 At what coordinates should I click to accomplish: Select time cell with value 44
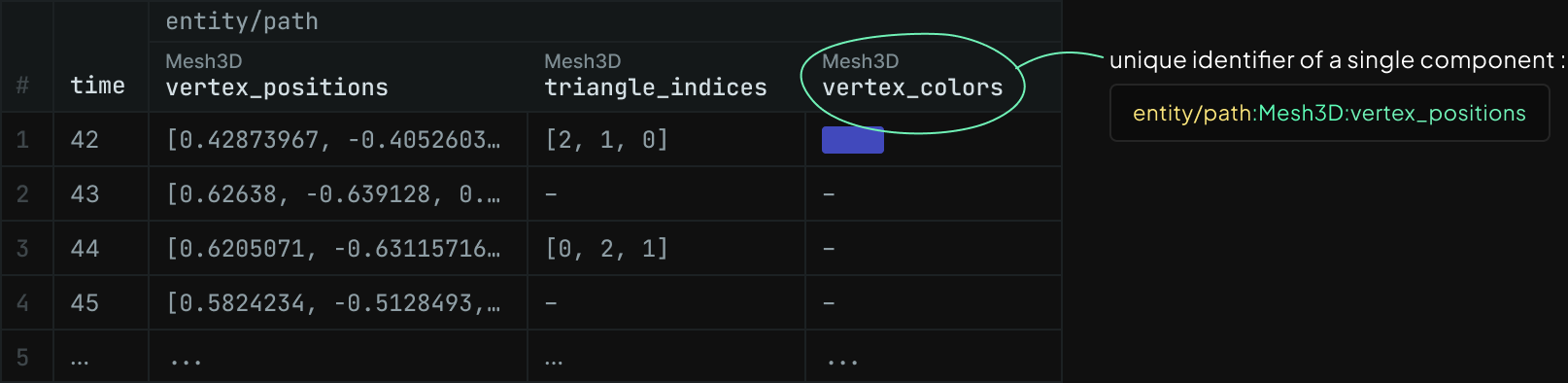point(100,249)
